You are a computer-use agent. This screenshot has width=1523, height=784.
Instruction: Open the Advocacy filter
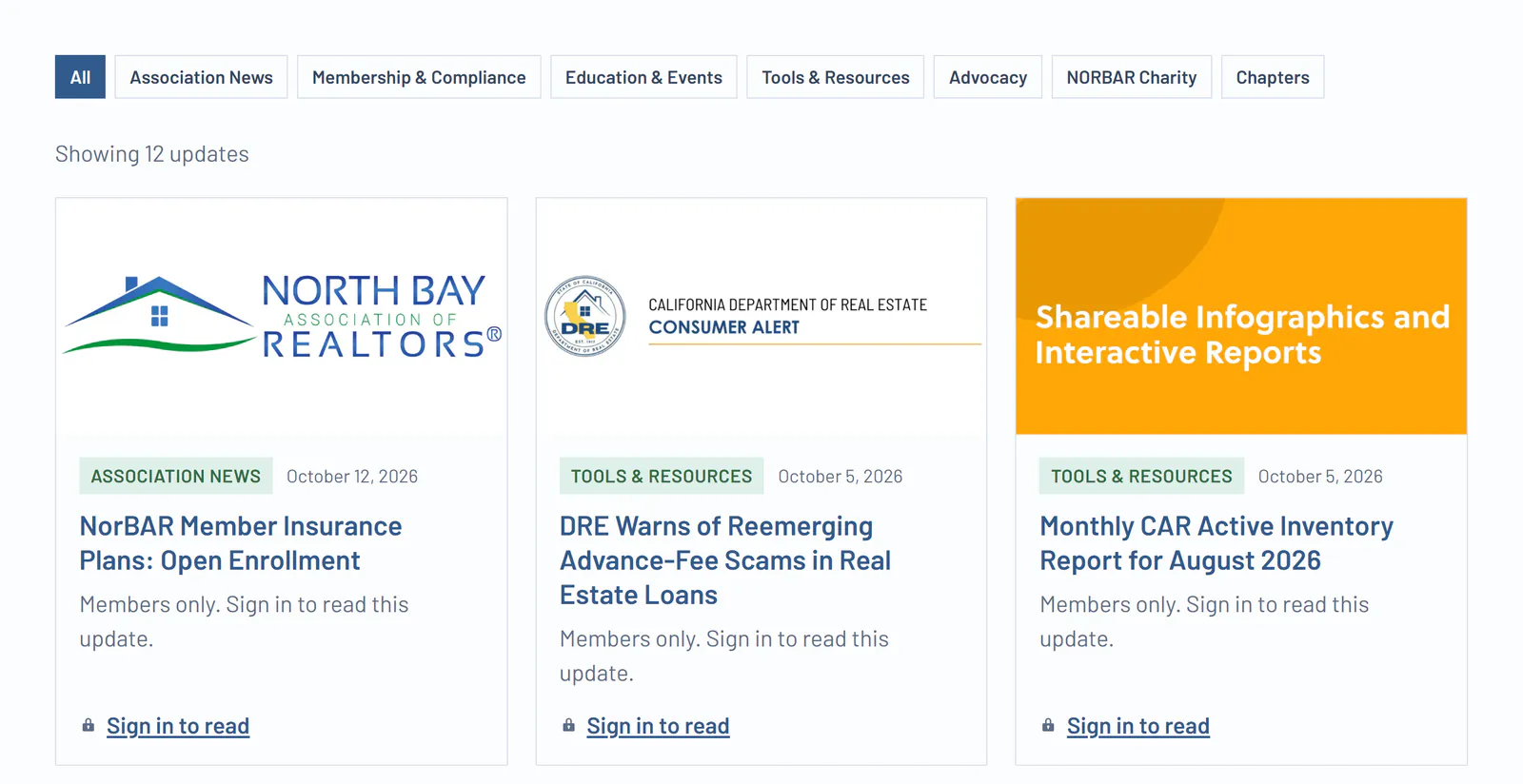(x=987, y=77)
